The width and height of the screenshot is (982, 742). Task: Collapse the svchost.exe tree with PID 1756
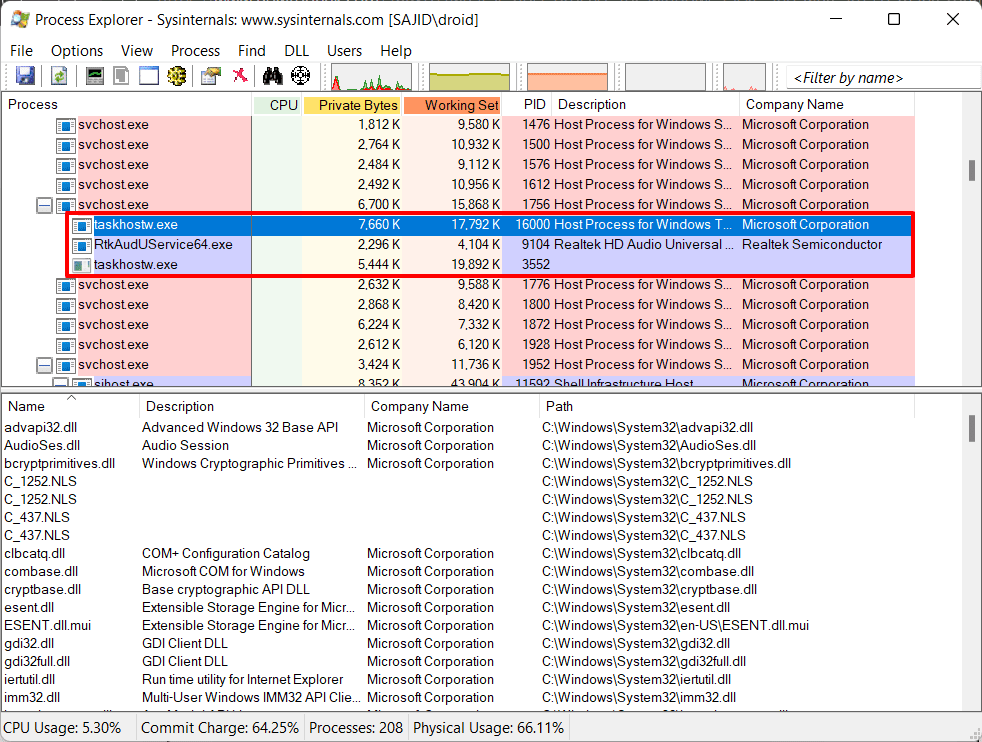(44, 205)
